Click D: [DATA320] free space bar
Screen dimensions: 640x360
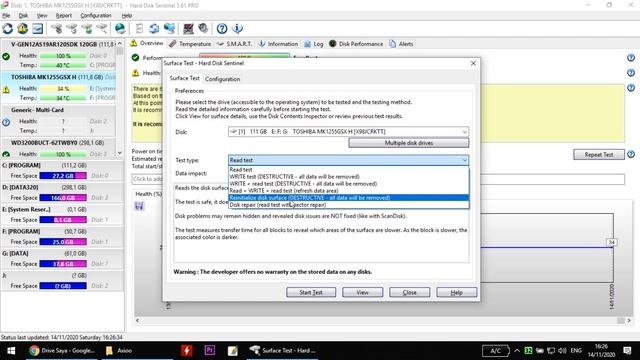63,198
